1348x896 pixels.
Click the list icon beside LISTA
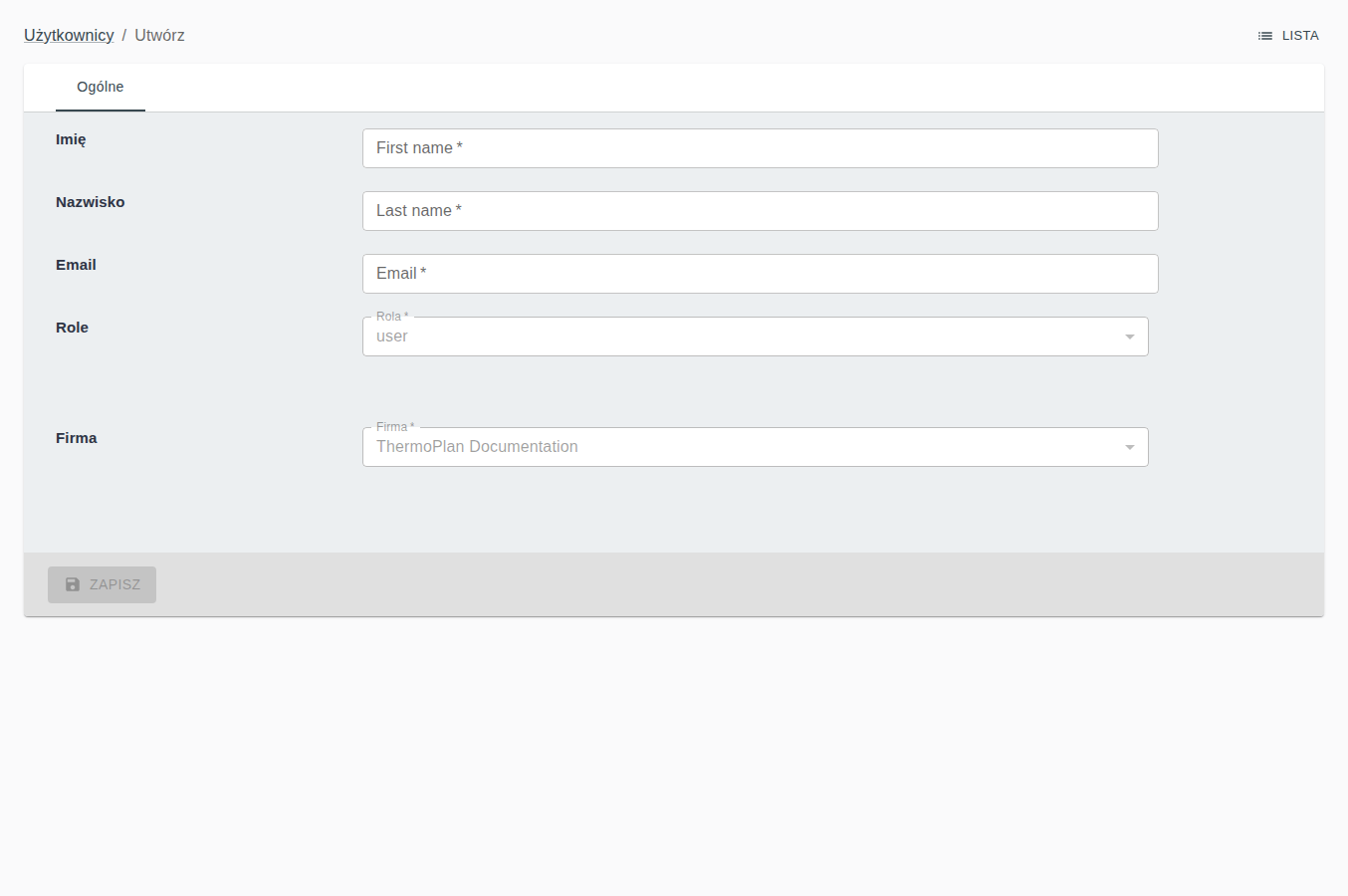coord(1265,36)
